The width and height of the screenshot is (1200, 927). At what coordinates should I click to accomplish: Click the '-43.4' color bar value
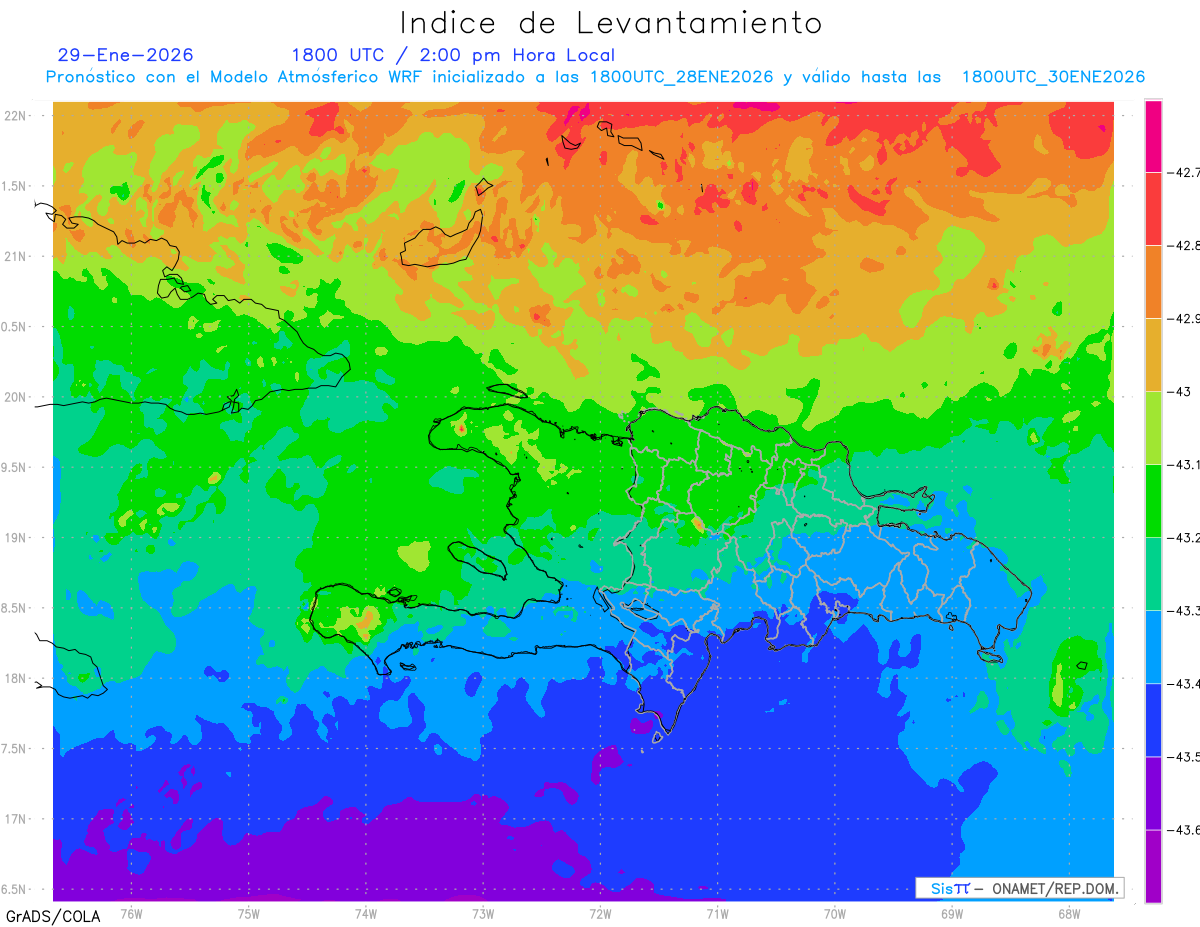[x=1183, y=683]
